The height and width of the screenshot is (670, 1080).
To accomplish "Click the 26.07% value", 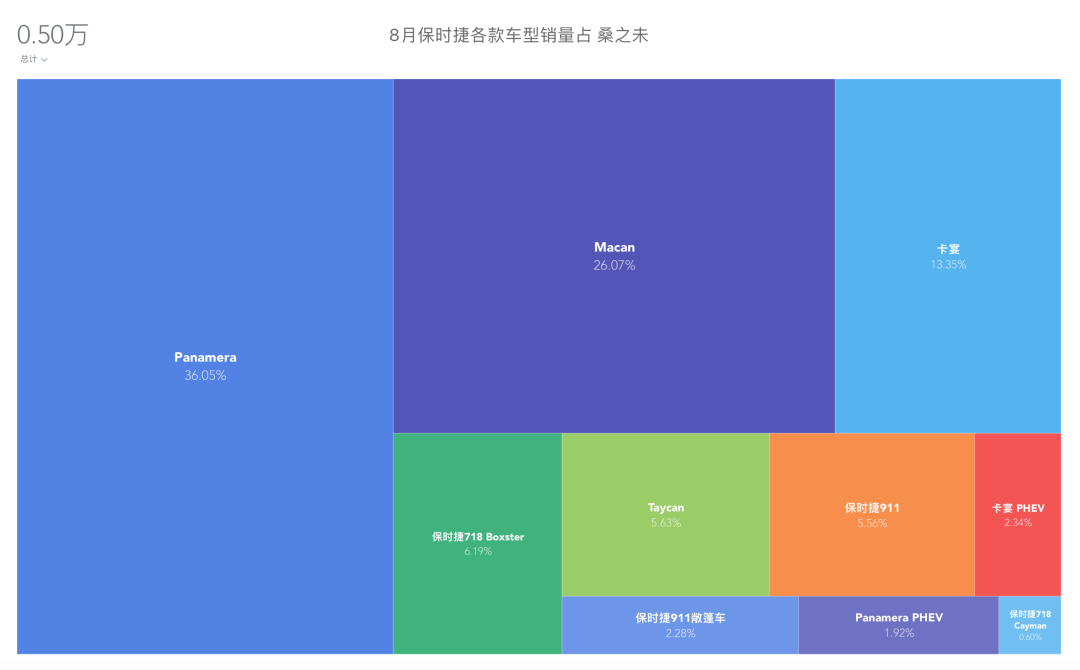I will tap(614, 265).
